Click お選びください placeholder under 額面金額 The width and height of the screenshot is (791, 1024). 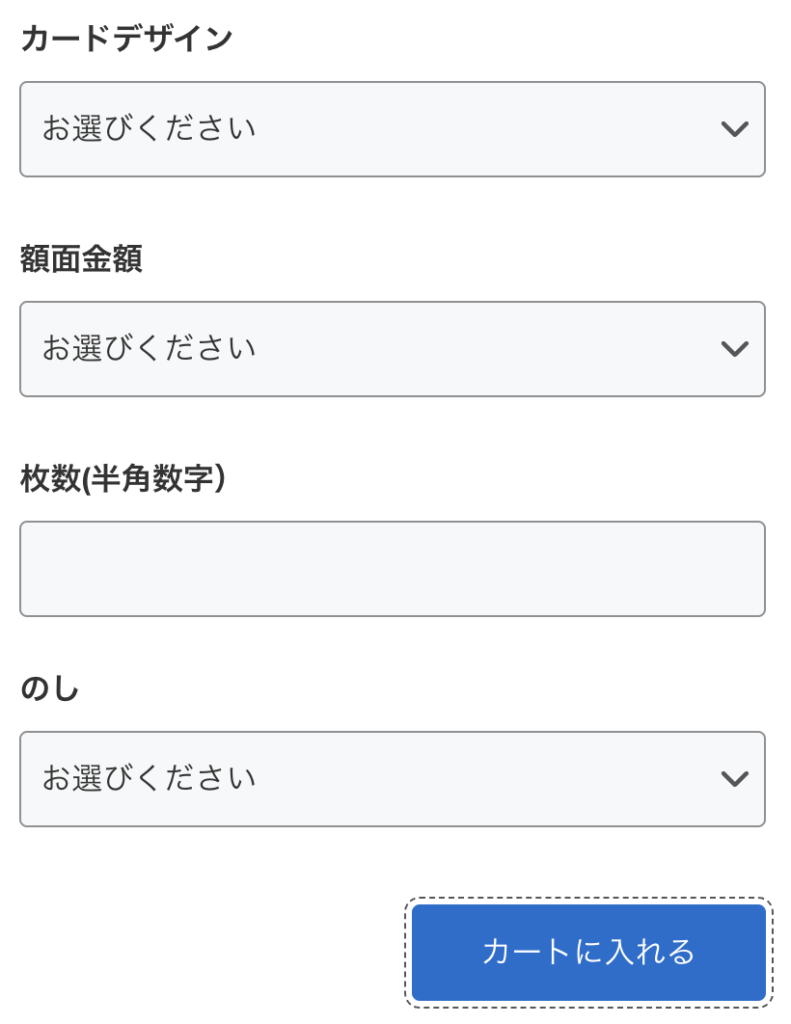pos(149,348)
